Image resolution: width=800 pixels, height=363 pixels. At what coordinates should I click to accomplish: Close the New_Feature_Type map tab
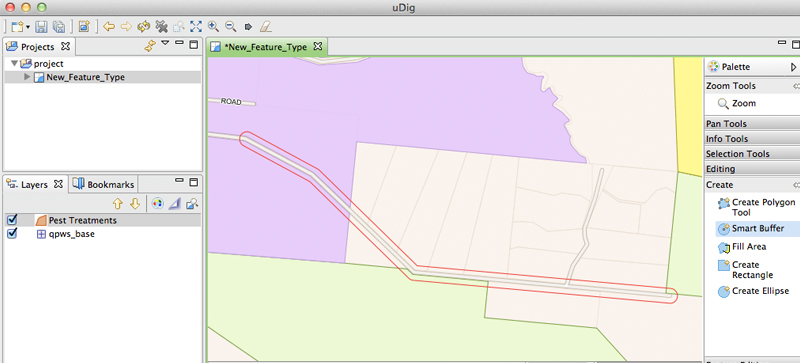[317, 46]
